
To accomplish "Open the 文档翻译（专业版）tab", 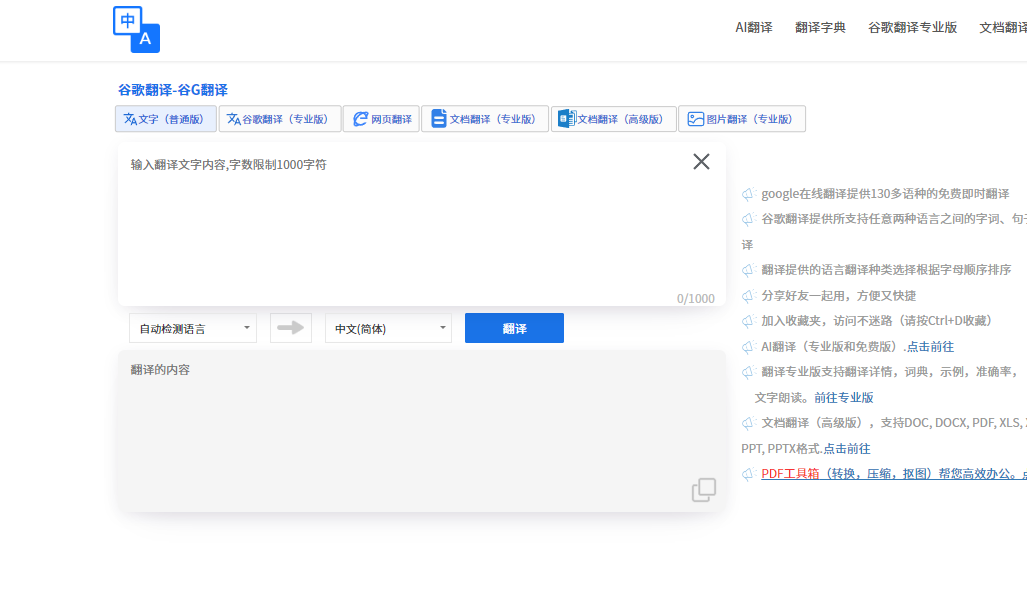I will pos(484,119).
